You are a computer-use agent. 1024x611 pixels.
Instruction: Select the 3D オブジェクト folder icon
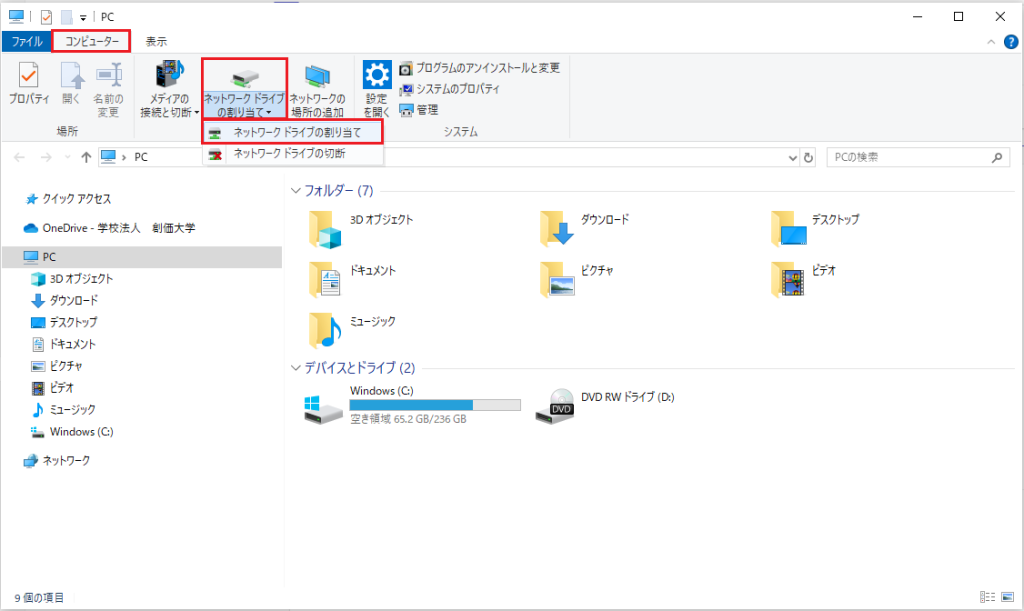(325, 229)
